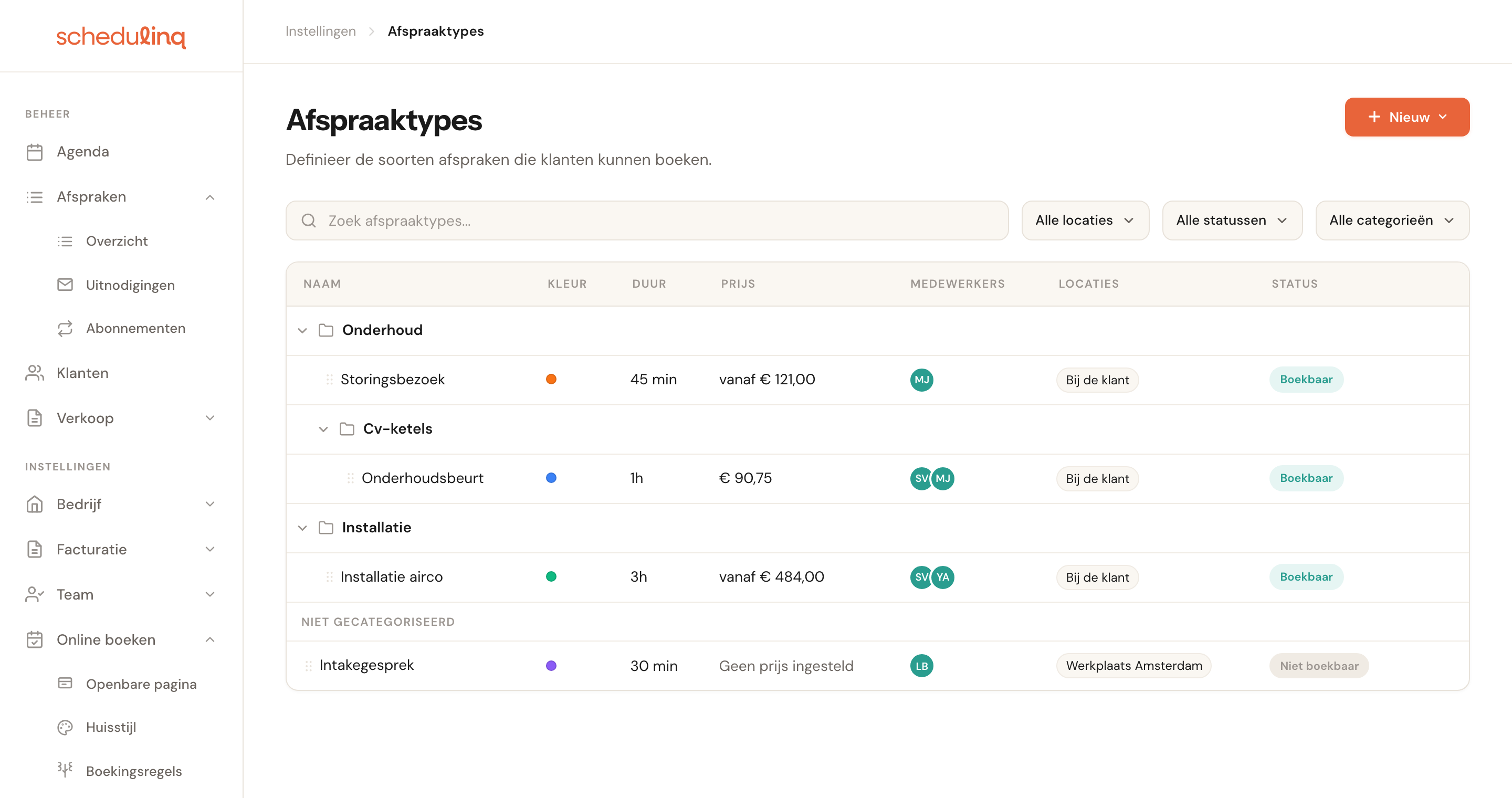Collapse the Installatie category
The image size is (1512, 798).
(x=302, y=528)
